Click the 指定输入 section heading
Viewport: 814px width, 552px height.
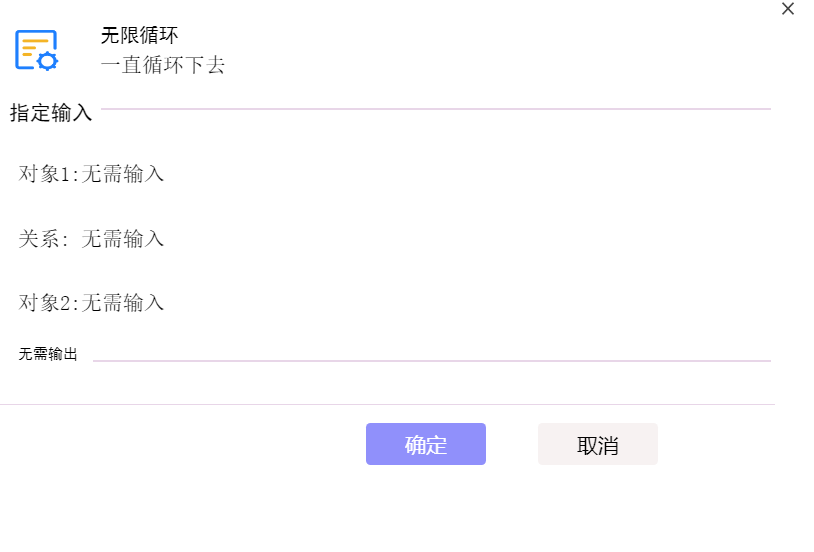[51, 113]
